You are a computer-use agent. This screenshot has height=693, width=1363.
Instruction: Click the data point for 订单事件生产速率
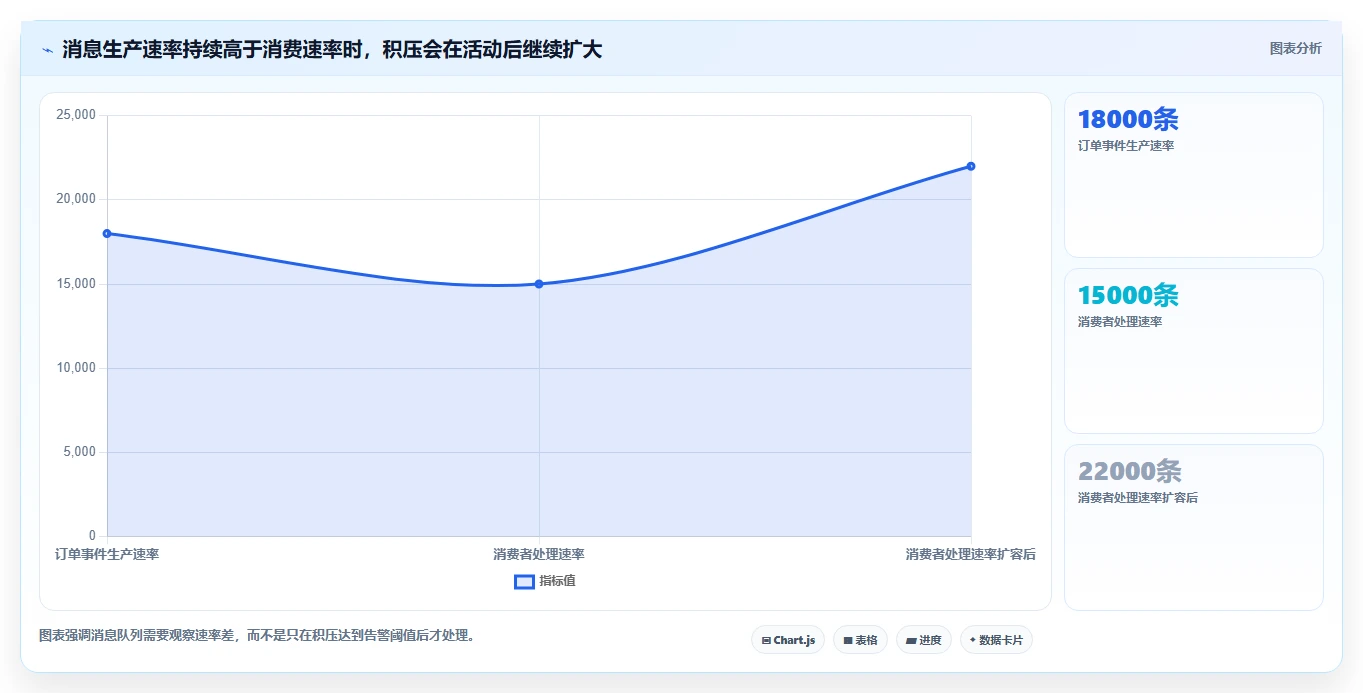click(x=107, y=233)
